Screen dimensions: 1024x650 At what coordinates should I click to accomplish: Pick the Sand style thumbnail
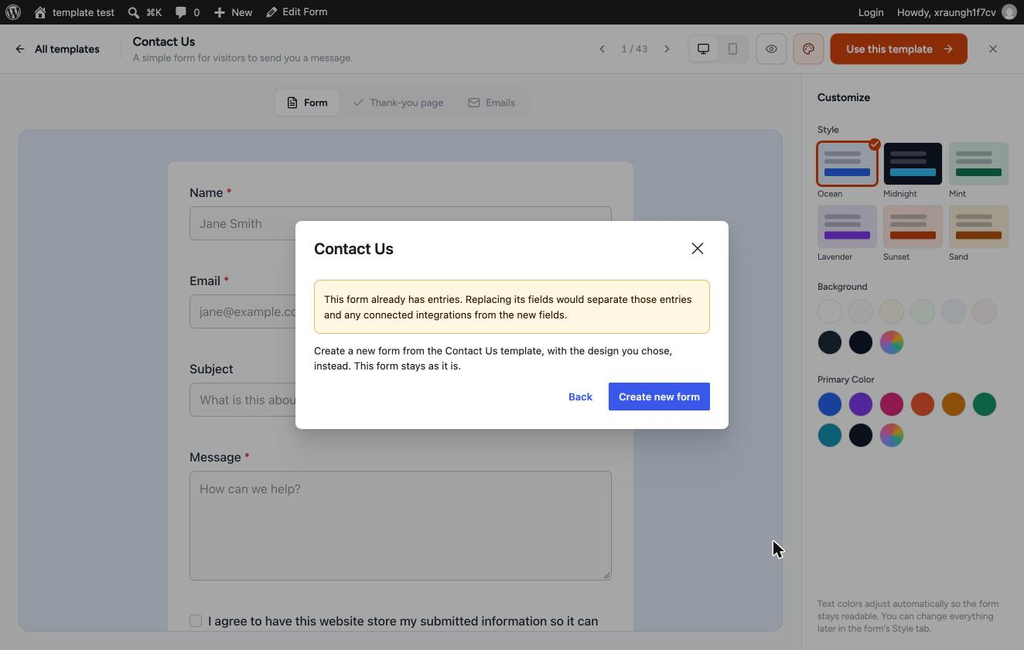point(978,227)
